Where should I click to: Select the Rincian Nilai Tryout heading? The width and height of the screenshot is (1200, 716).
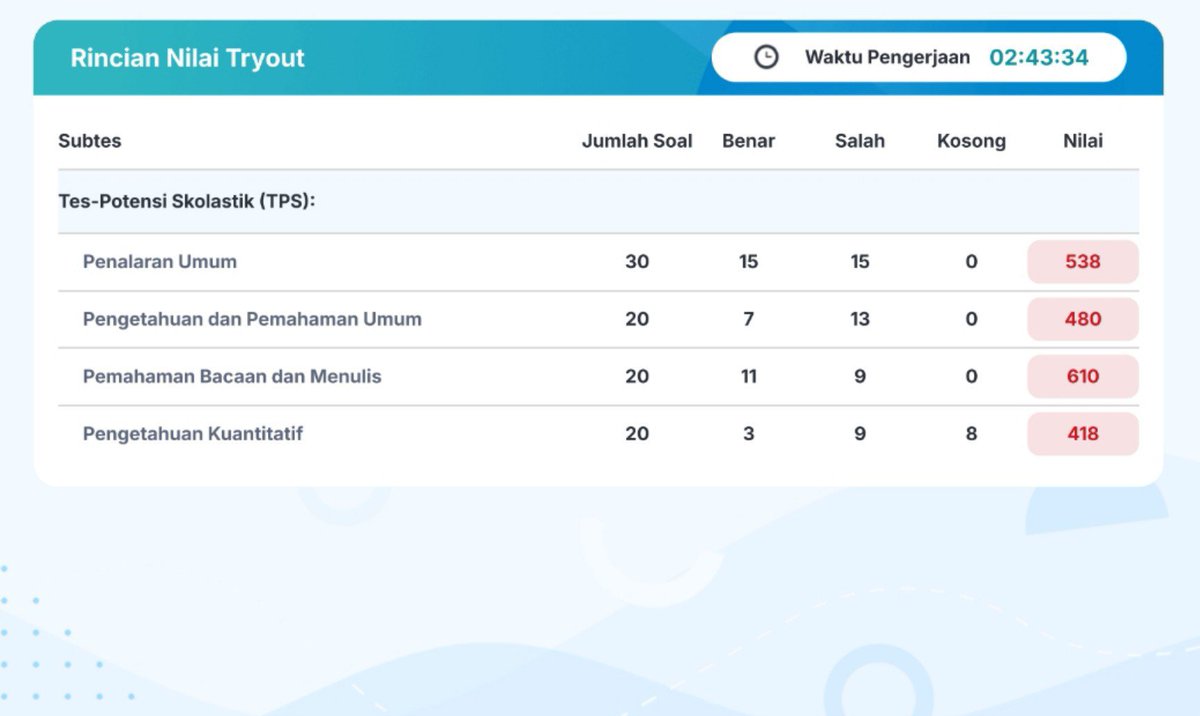click(187, 57)
